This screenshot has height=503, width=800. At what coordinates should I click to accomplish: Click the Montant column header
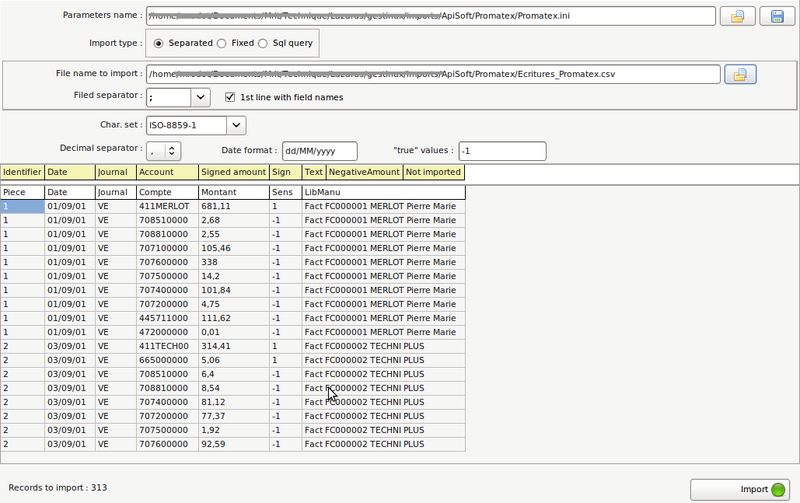[x=234, y=192]
